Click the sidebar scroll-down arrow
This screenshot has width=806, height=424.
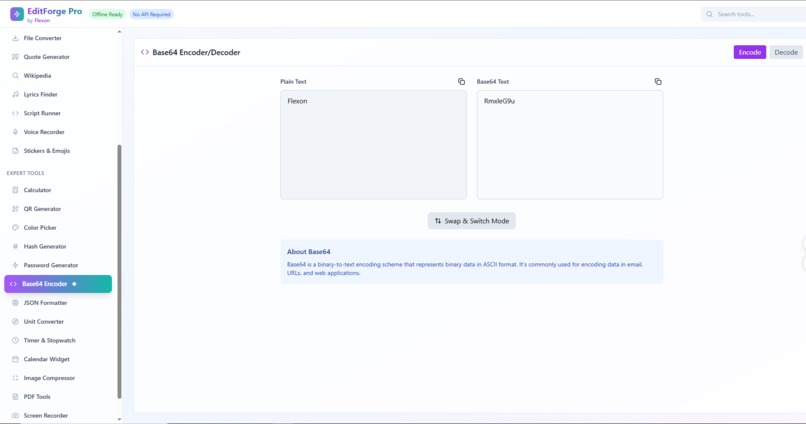pos(119,419)
